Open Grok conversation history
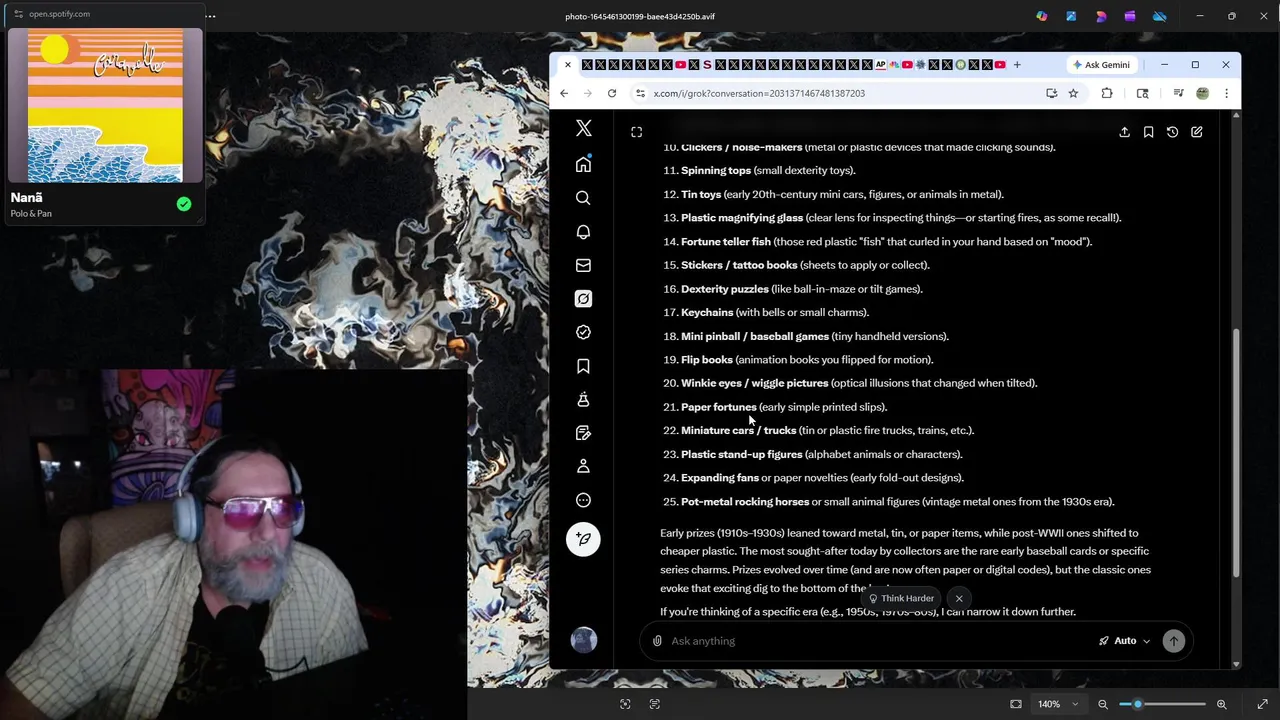This screenshot has width=1280, height=720. 1172,132
